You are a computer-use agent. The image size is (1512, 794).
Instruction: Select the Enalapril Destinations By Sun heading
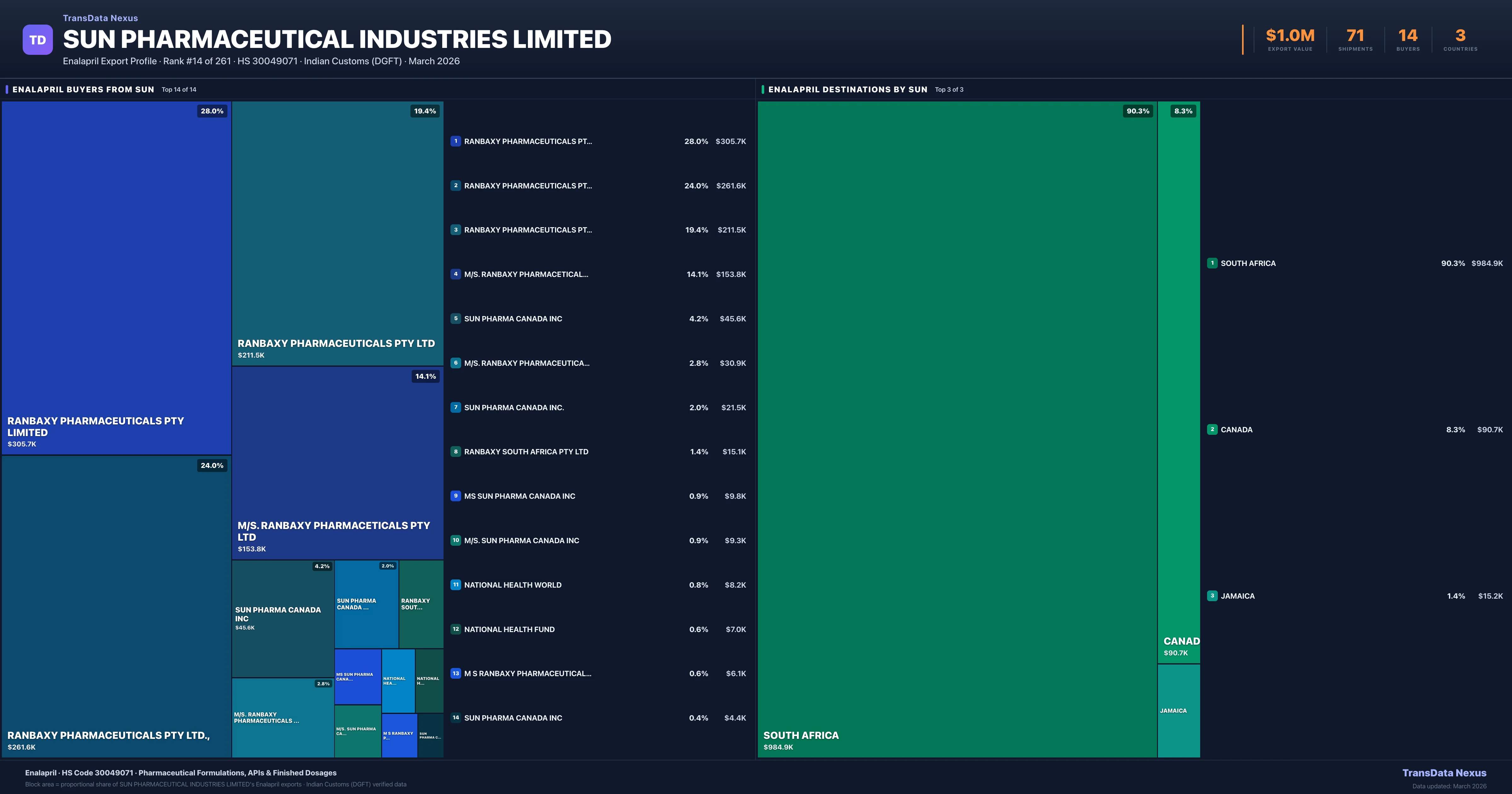click(x=848, y=89)
